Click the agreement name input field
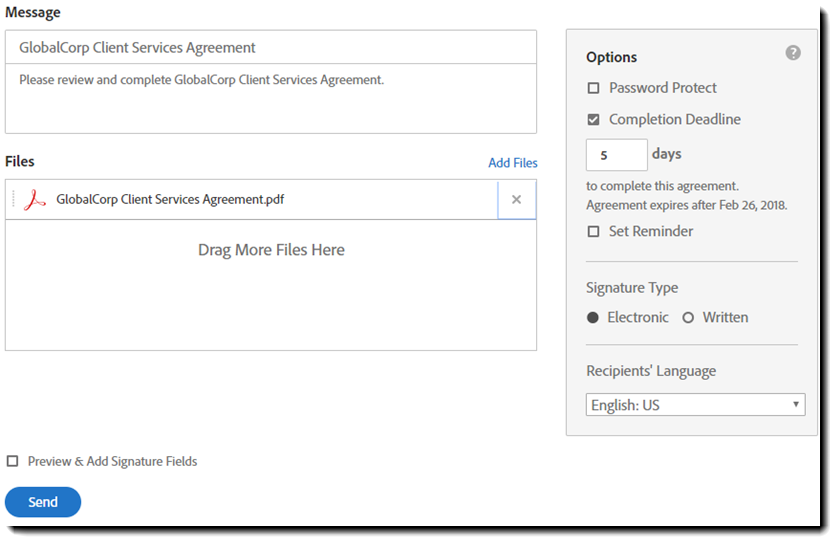Screen dimensions: 830x537 270,47
